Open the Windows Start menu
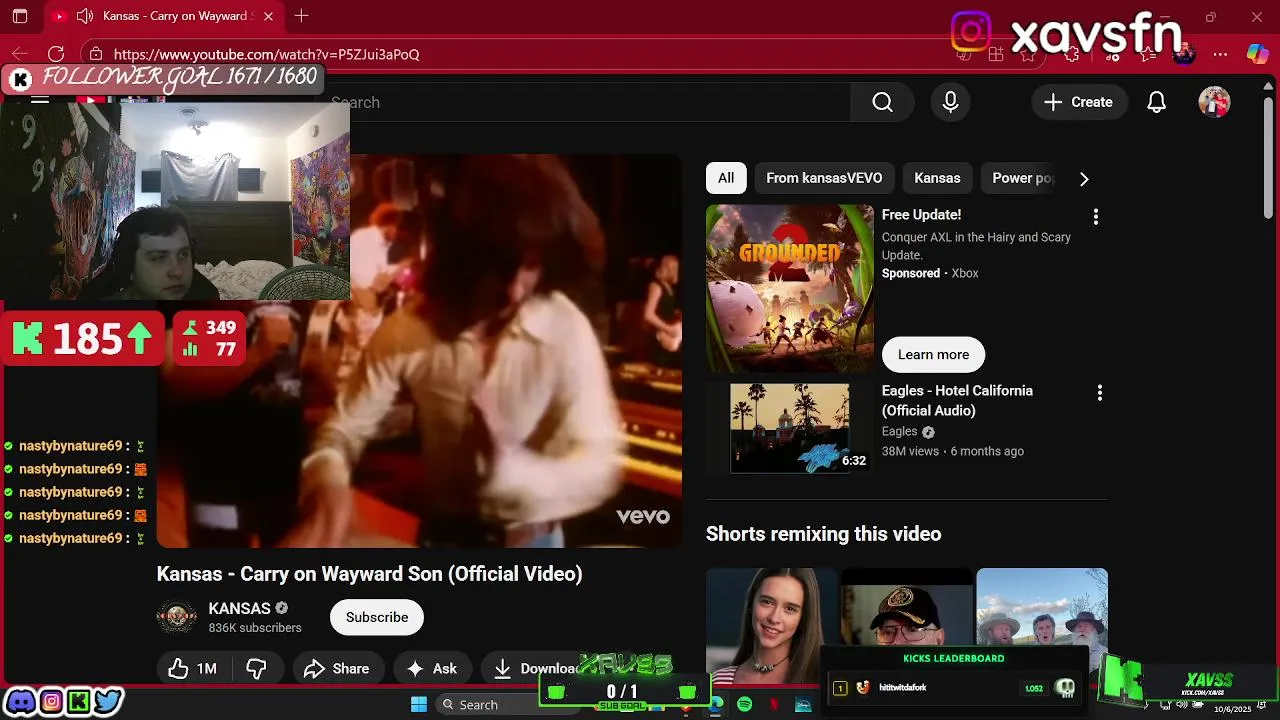The height and width of the screenshot is (720, 1280). [419, 705]
